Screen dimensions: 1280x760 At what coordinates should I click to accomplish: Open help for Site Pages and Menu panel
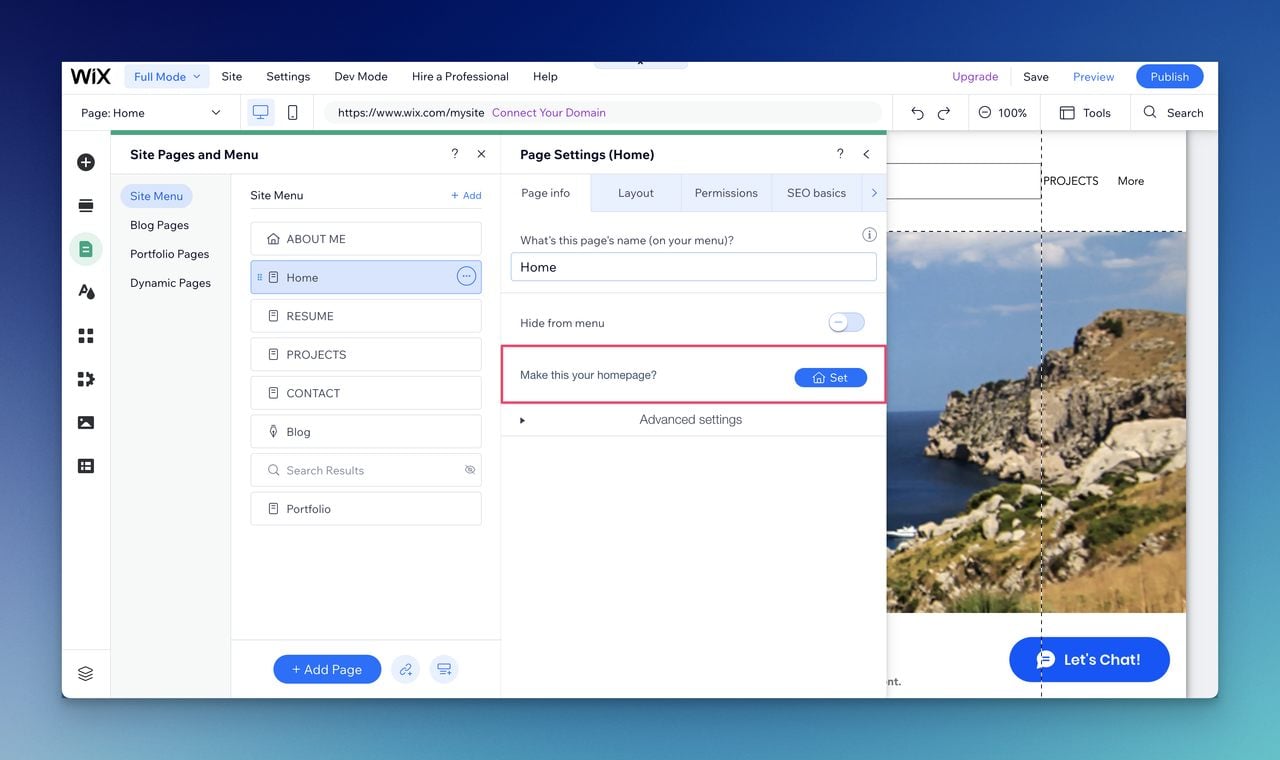point(455,154)
